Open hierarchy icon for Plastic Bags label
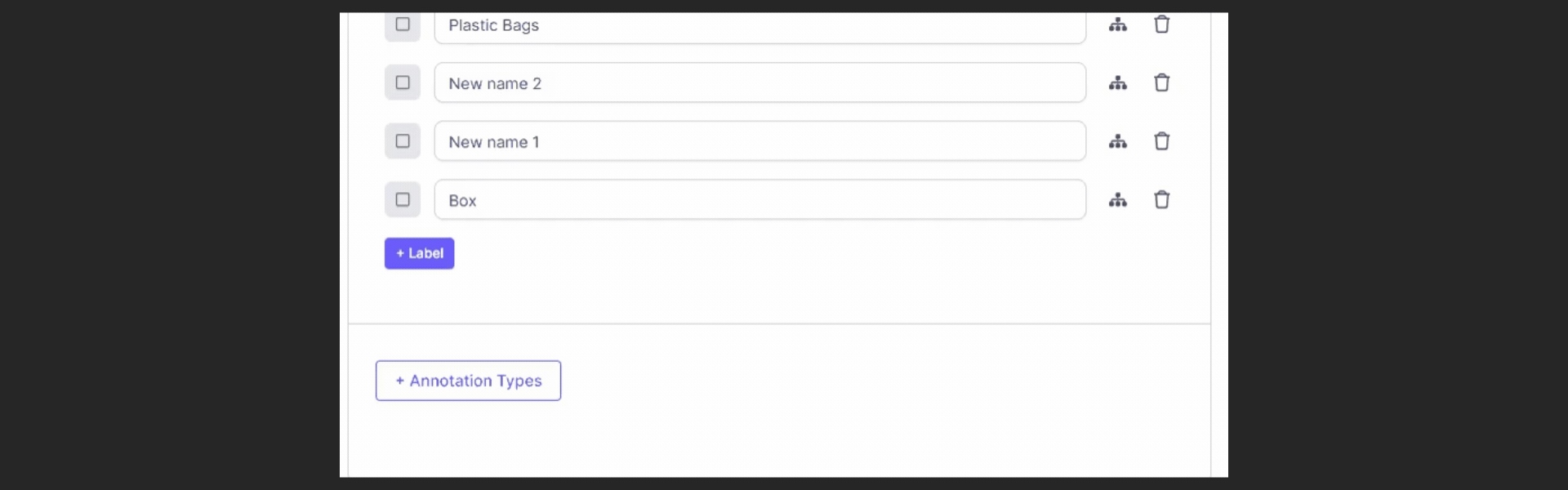Viewport: 1568px width, 490px height. [x=1118, y=24]
